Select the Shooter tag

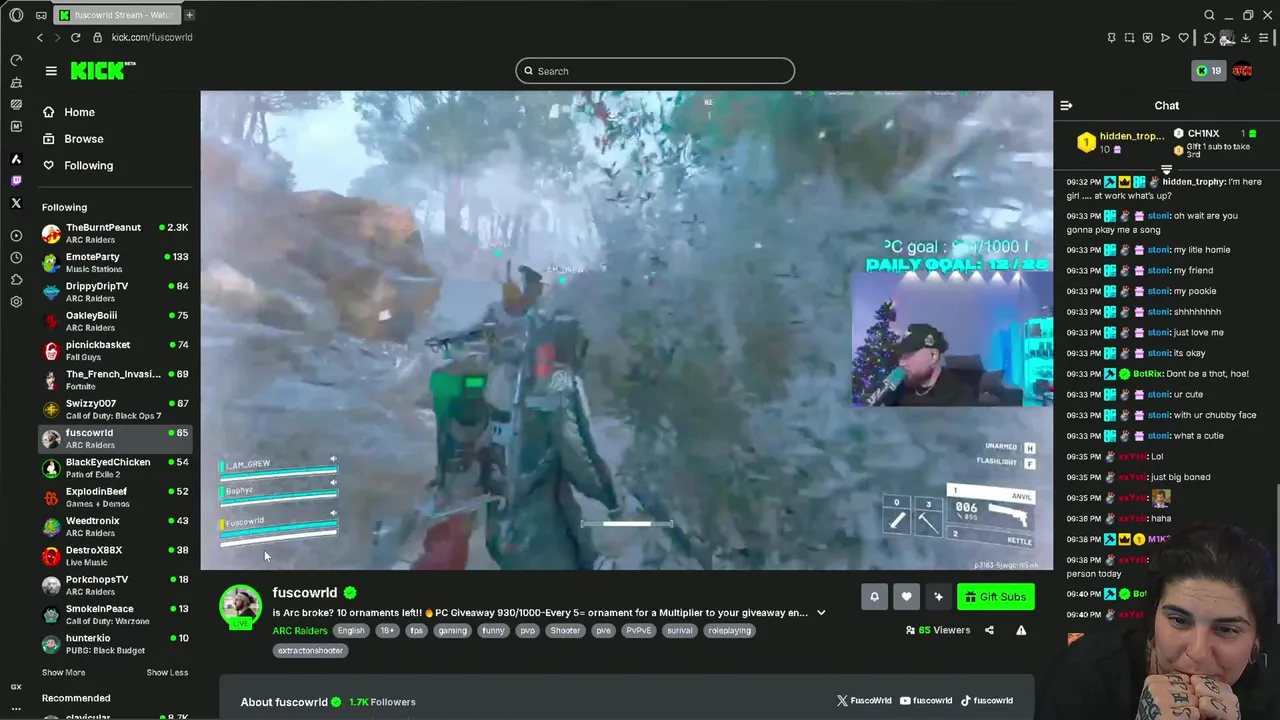(565, 631)
